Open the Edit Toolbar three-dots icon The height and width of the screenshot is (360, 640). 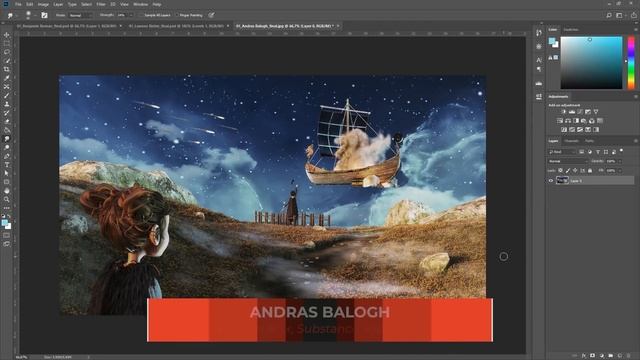(x=7, y=208)
